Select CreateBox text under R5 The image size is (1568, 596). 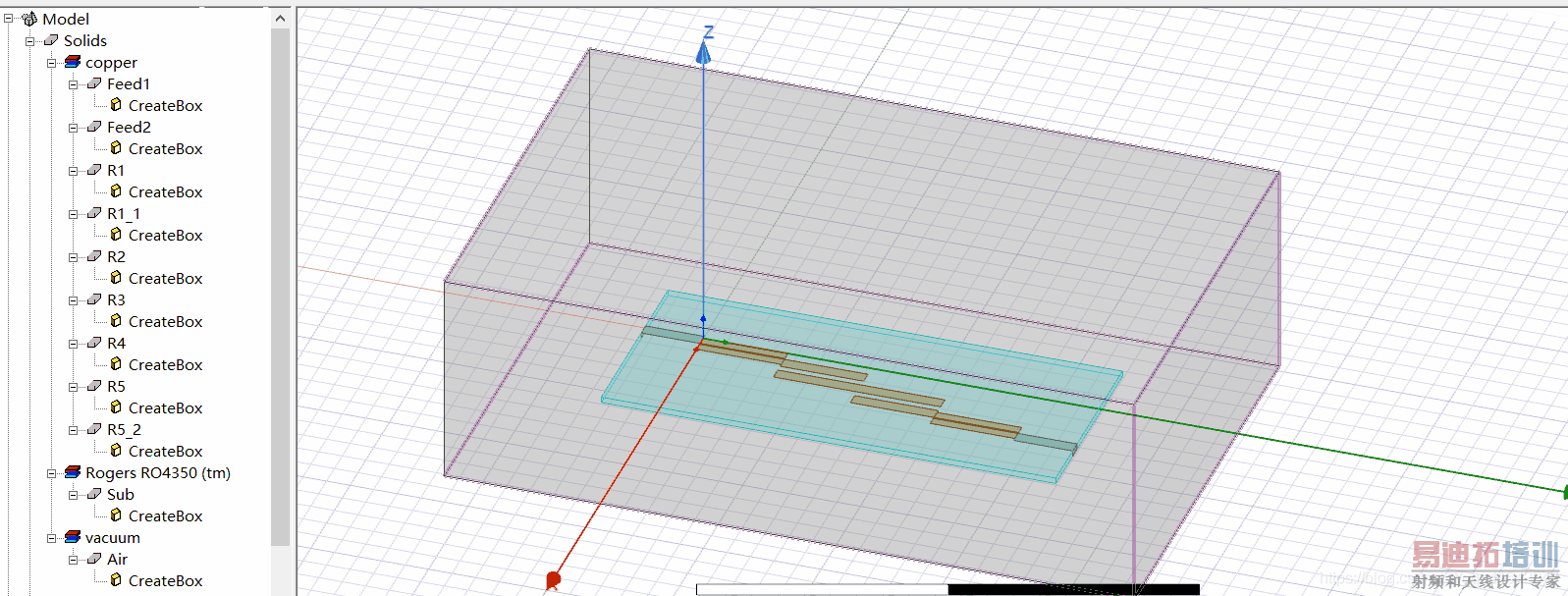click(166, 407)
